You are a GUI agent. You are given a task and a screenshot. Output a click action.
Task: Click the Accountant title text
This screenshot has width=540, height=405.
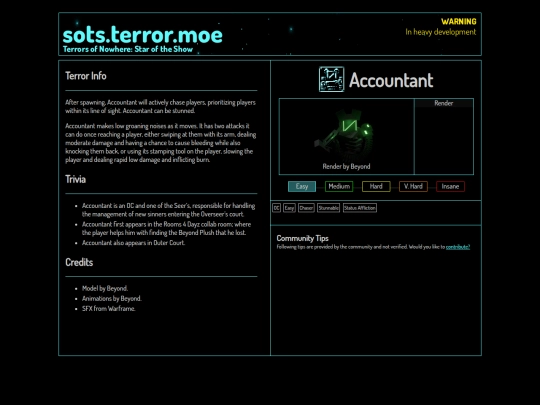tap(391, 81)
